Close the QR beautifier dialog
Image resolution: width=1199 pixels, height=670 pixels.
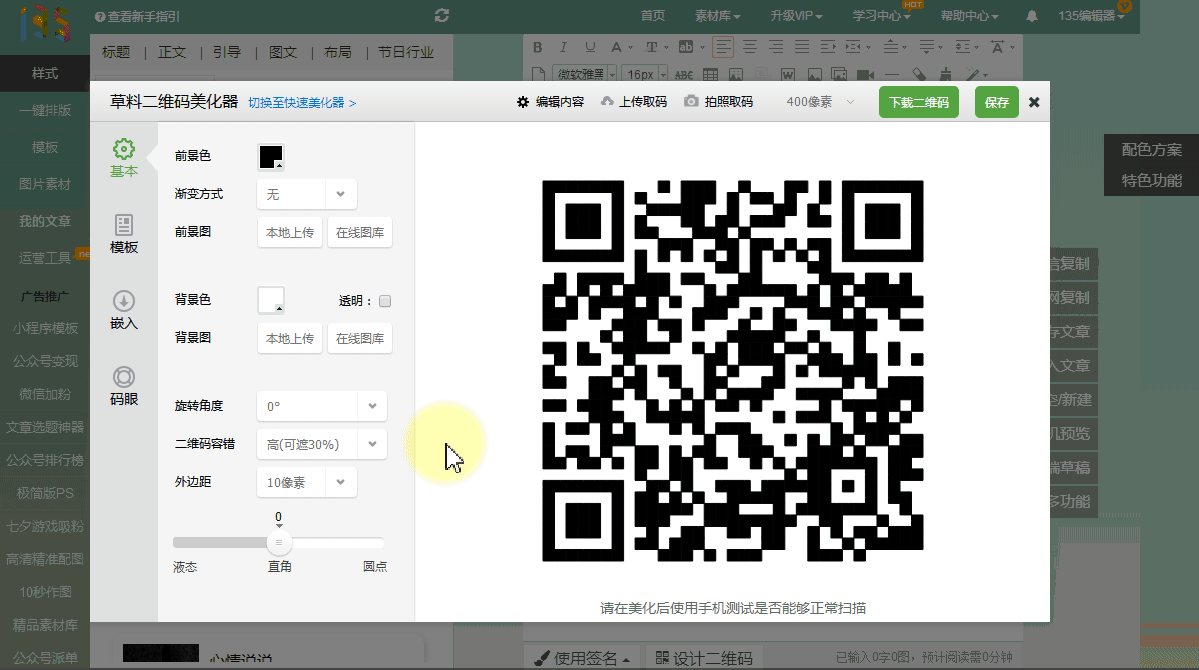[x=1034, y=102]
